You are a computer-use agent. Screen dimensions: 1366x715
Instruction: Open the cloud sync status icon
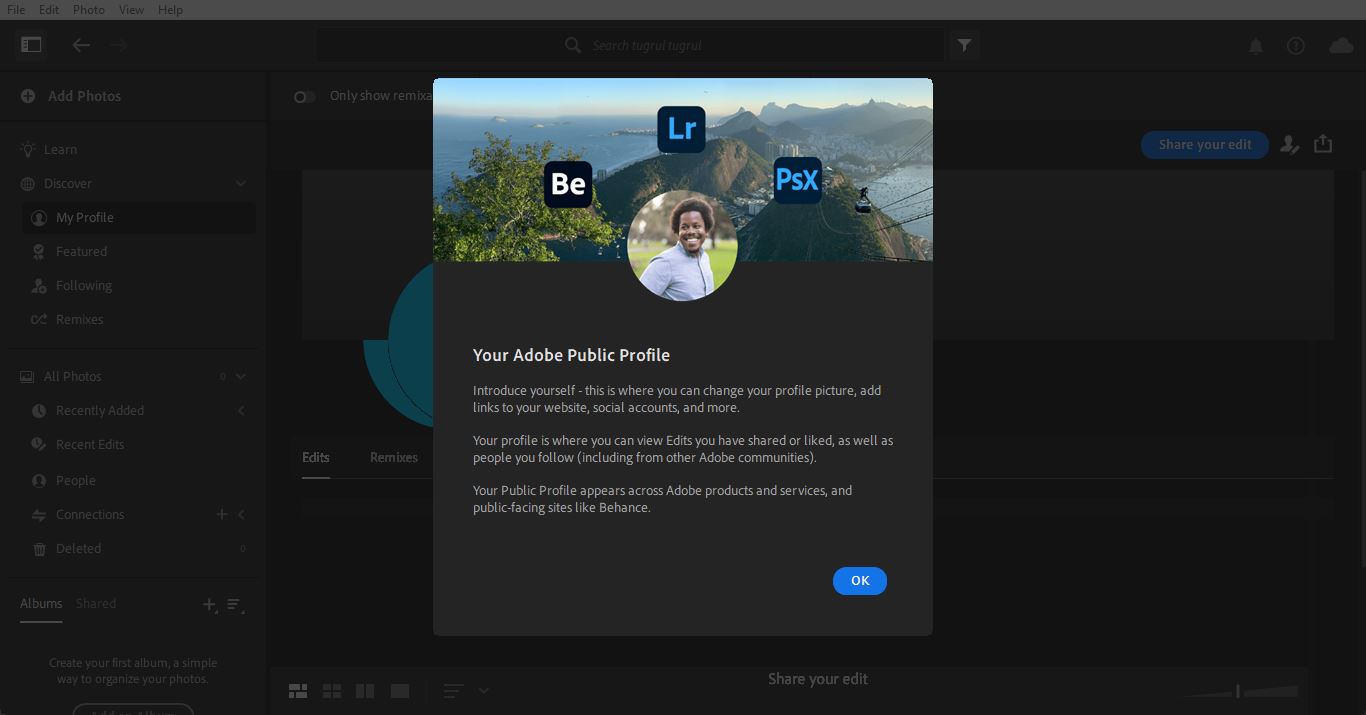coord(1340,46)
